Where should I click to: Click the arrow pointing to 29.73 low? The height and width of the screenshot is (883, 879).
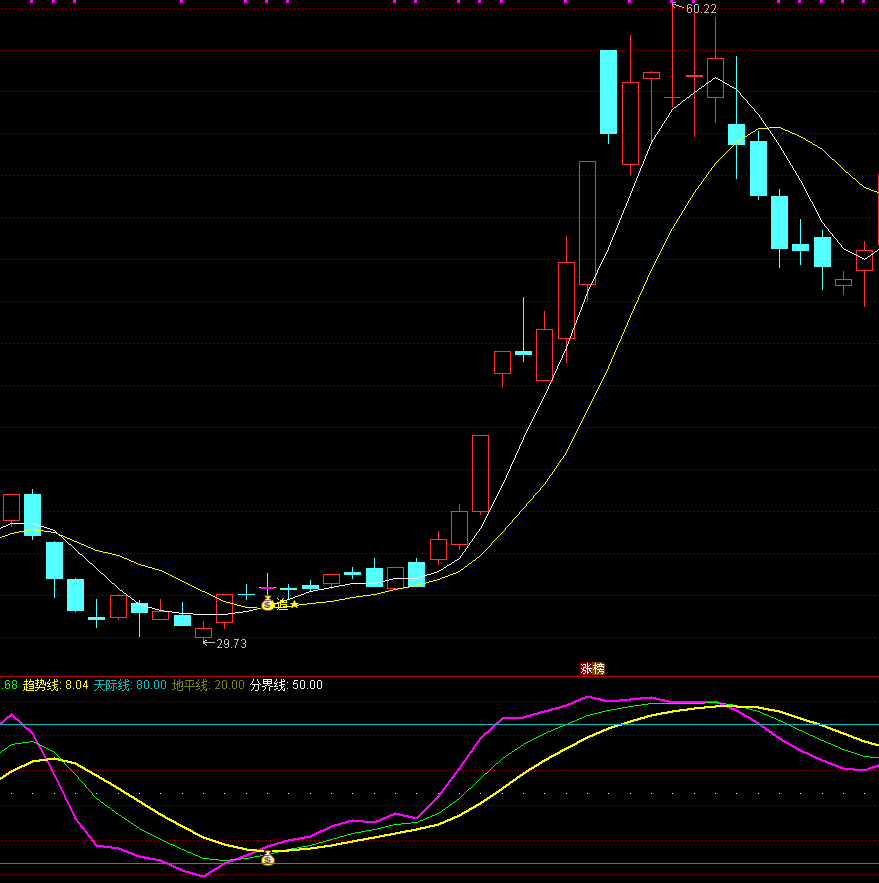pos(208,643)
